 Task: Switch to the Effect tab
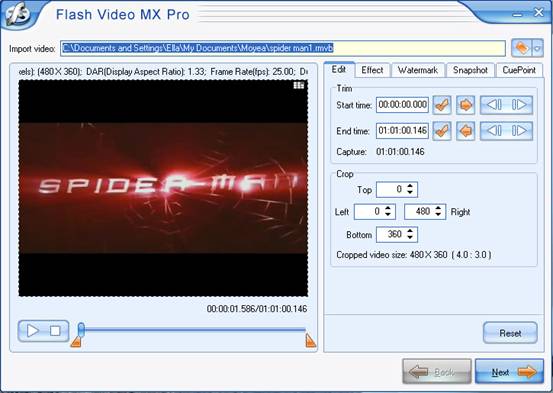[372, 70]
